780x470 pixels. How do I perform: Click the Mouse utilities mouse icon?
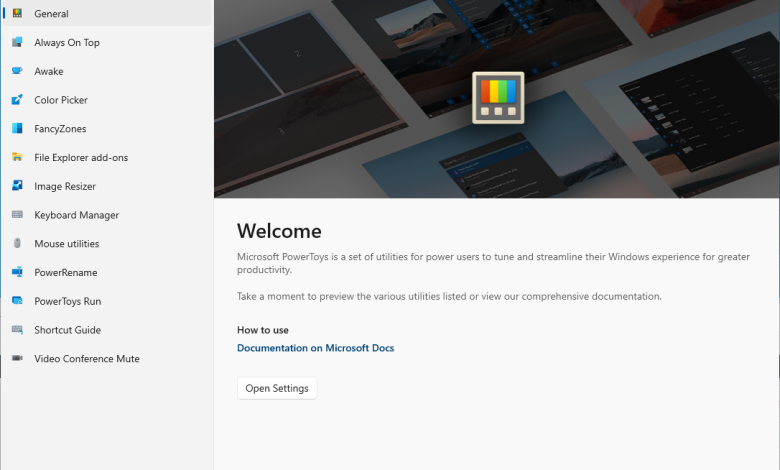coord(17,244)
